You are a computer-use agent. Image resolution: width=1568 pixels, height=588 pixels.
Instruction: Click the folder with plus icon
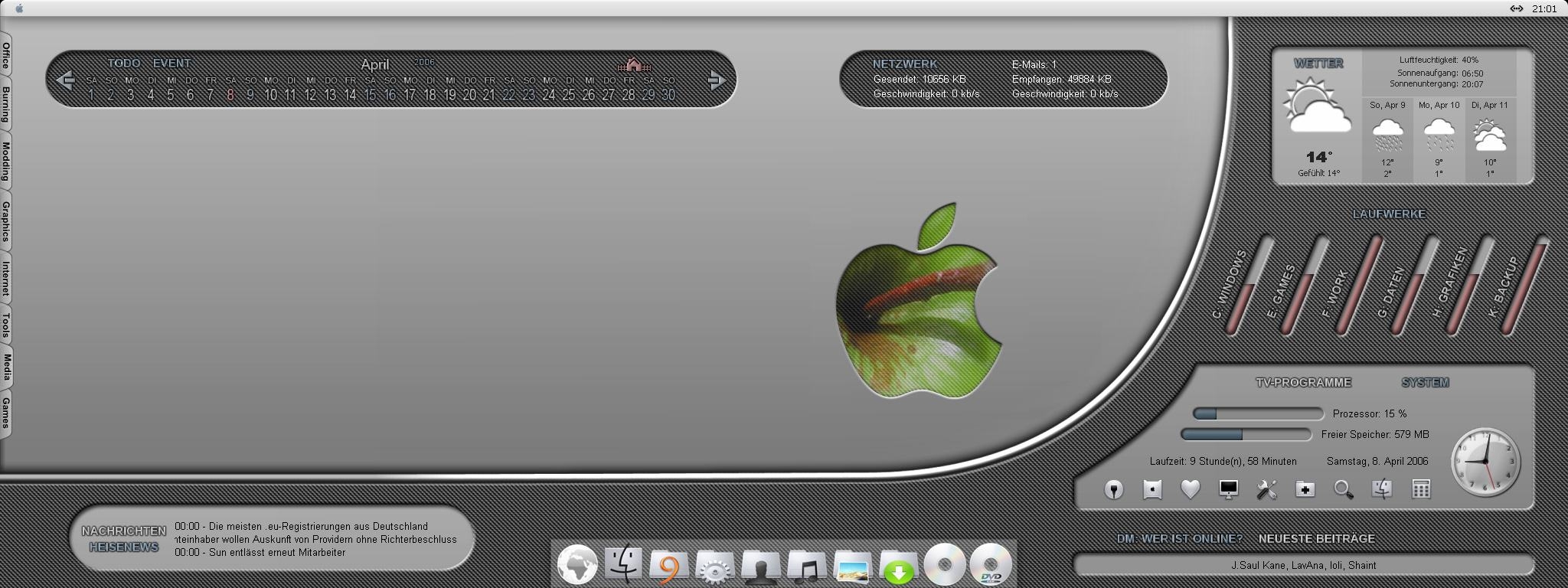(1305, 489)
